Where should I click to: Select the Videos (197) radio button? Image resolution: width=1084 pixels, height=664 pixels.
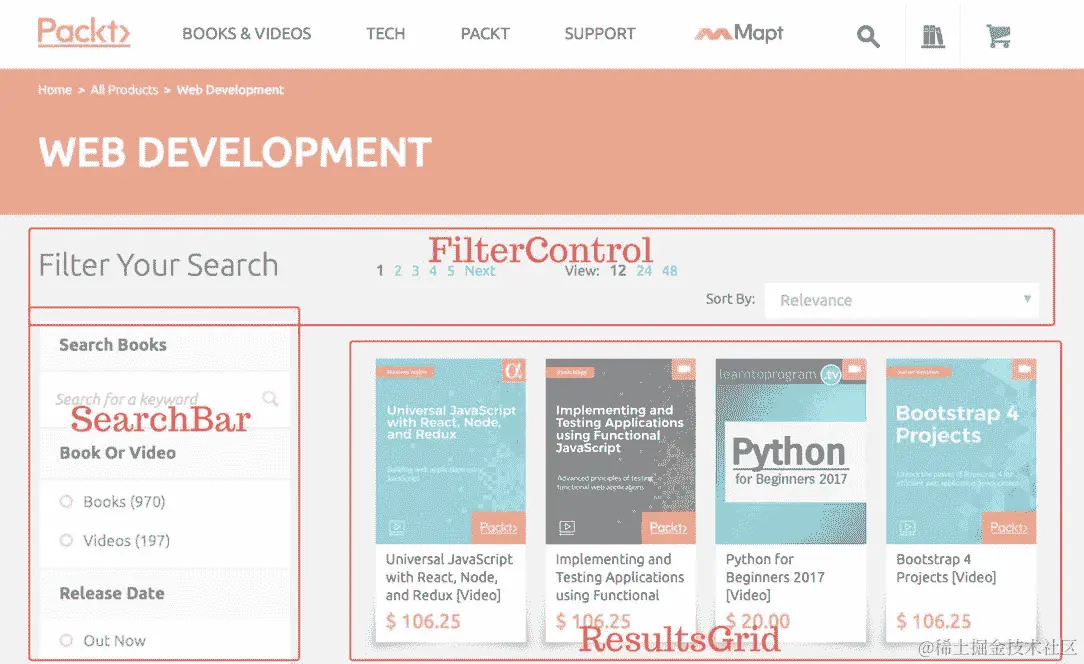[x=66, y=540]
